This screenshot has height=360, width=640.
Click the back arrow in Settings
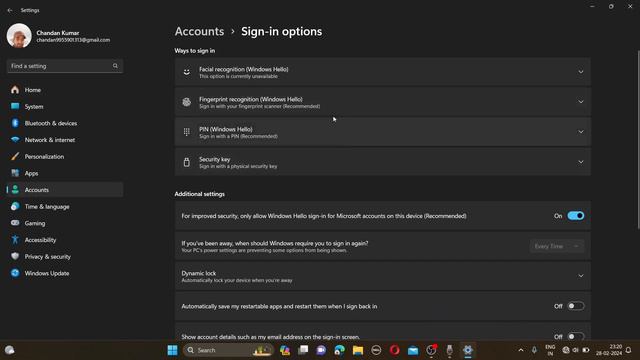pos(10,10)
